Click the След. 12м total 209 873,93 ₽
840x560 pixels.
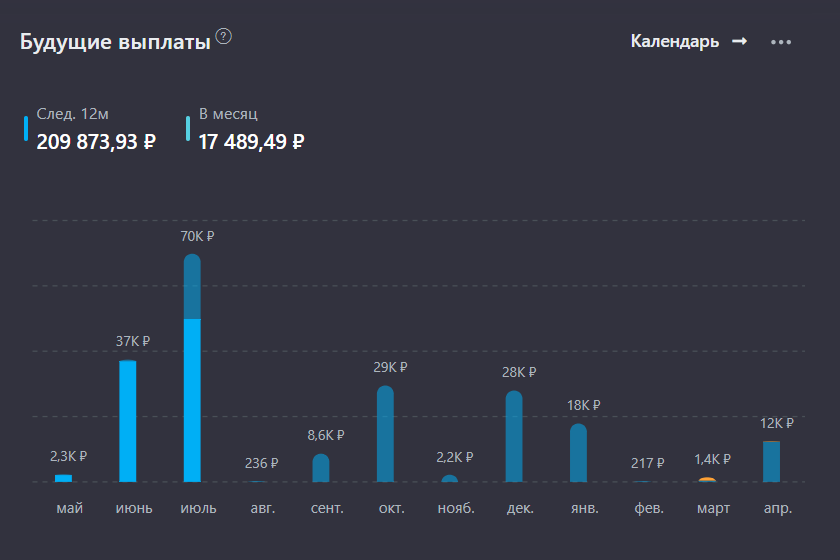click(96, 142)
